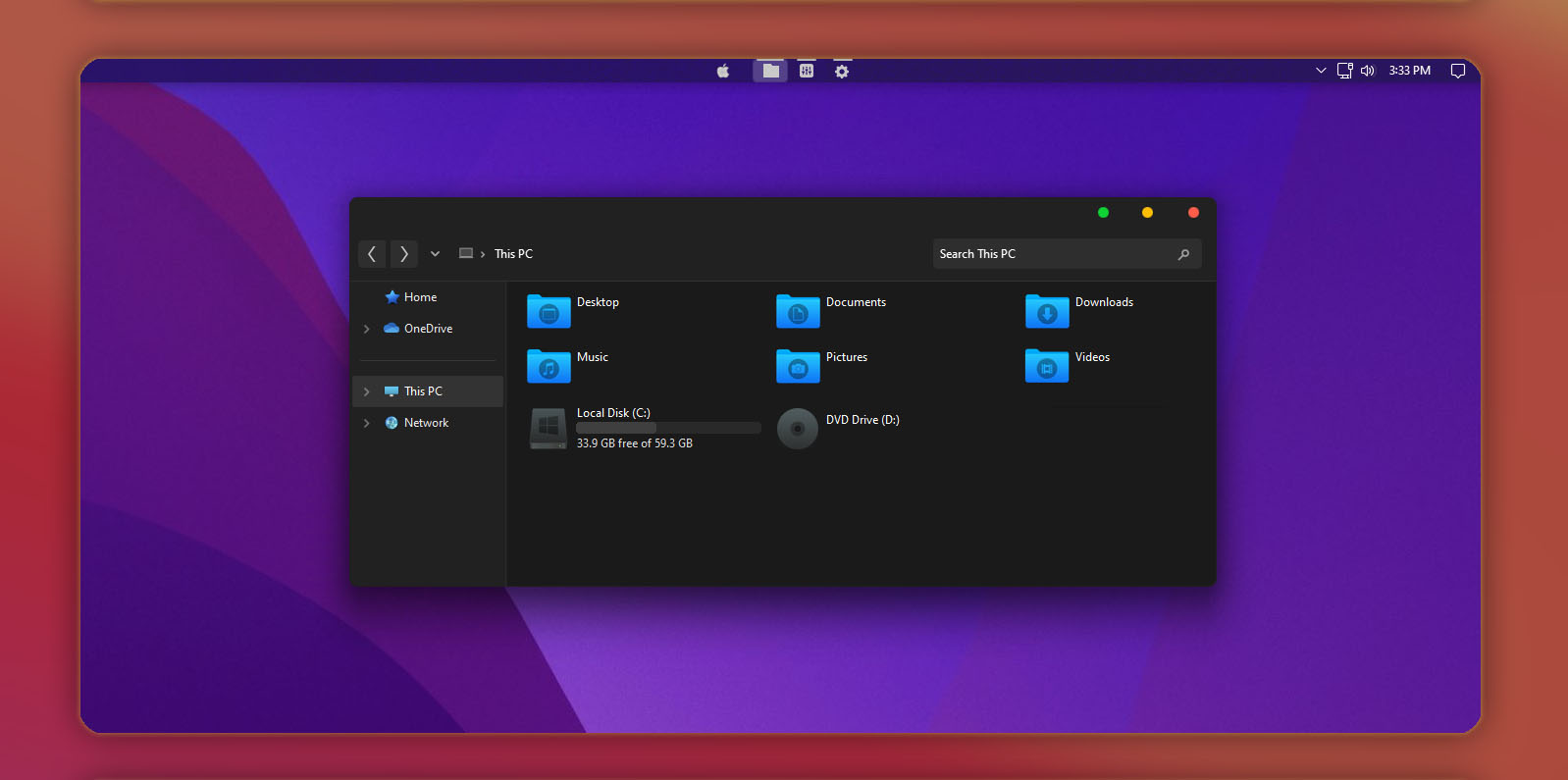
Task: Expand the Network tree node
Action: (x=367, y=423)
